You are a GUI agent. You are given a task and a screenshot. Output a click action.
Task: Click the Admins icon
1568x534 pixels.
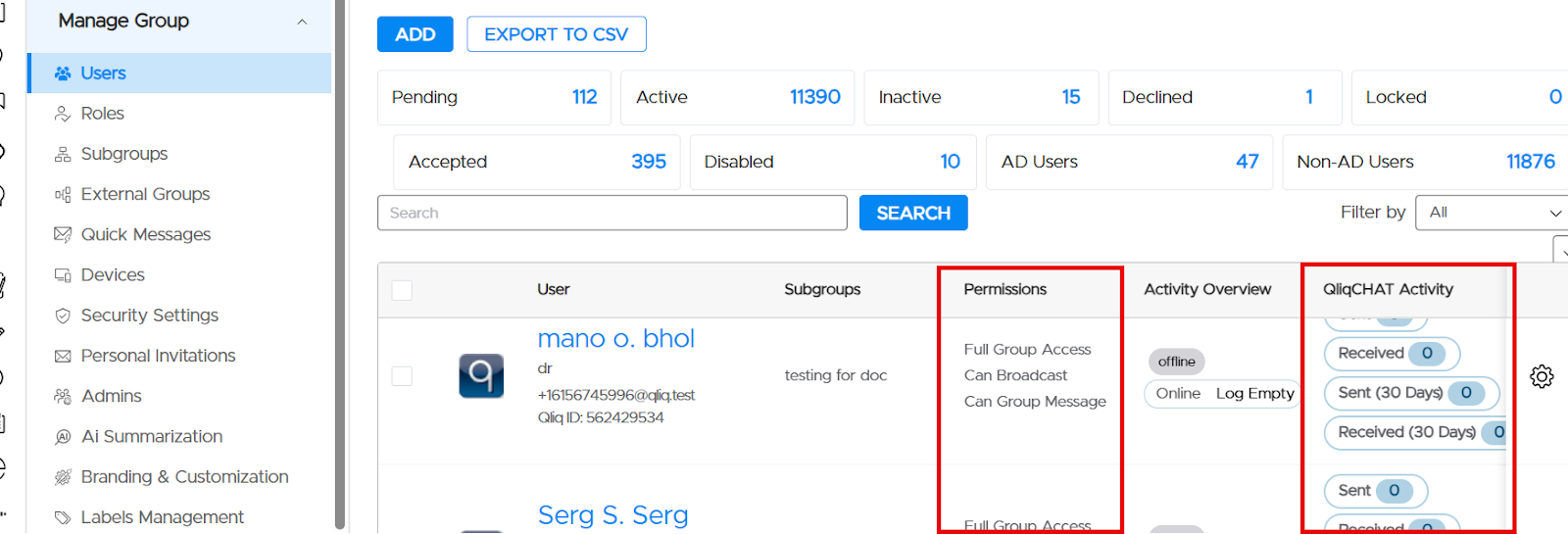click(x=63, y=396)
